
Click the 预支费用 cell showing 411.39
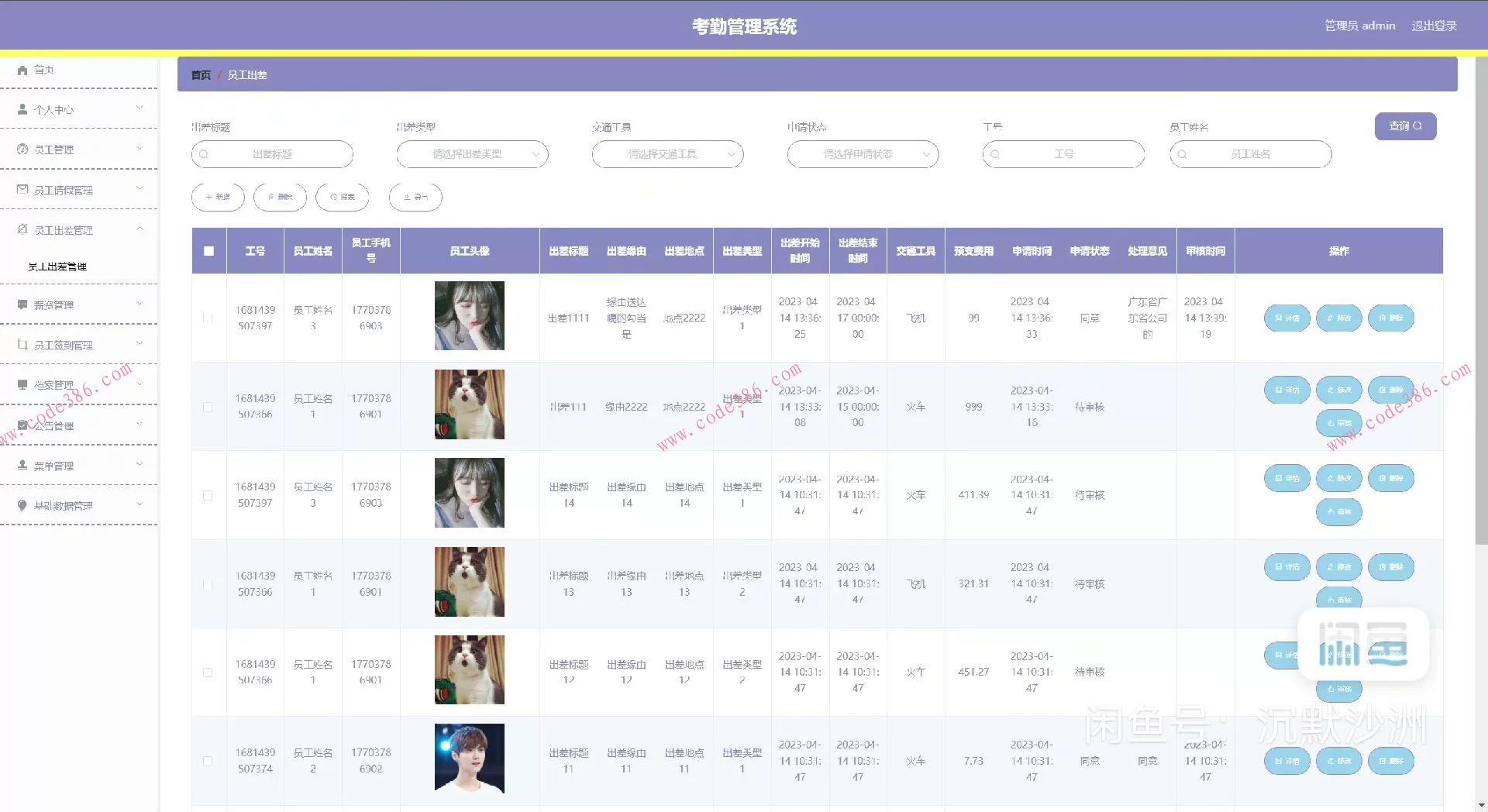(973, 495)
